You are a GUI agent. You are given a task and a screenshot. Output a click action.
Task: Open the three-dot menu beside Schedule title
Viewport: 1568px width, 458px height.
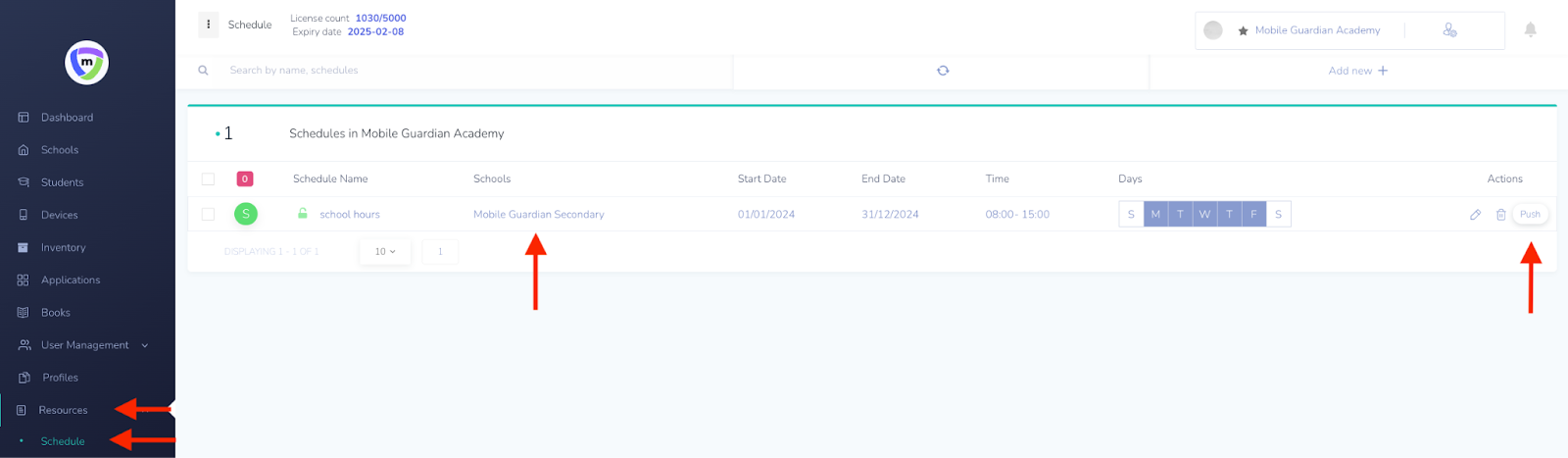click(208, 25)
